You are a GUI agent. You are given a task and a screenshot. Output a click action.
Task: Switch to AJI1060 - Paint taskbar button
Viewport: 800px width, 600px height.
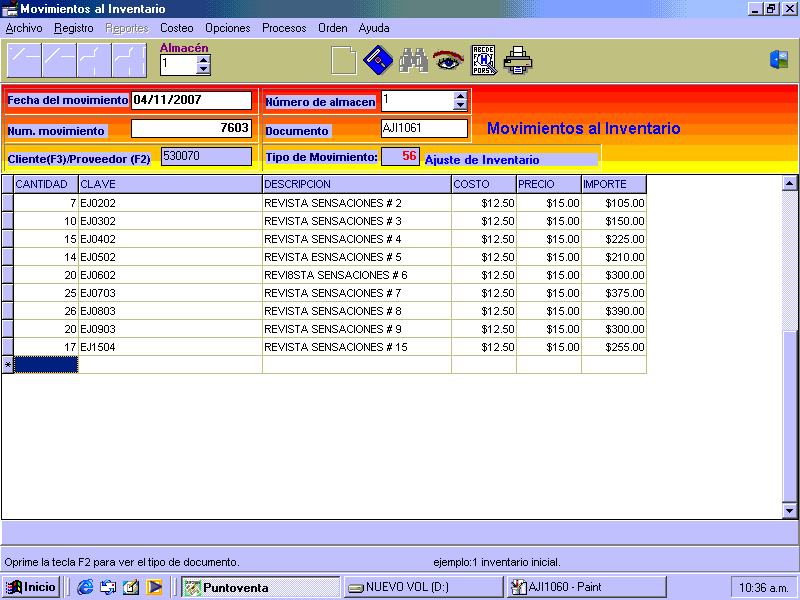[566, 587]
